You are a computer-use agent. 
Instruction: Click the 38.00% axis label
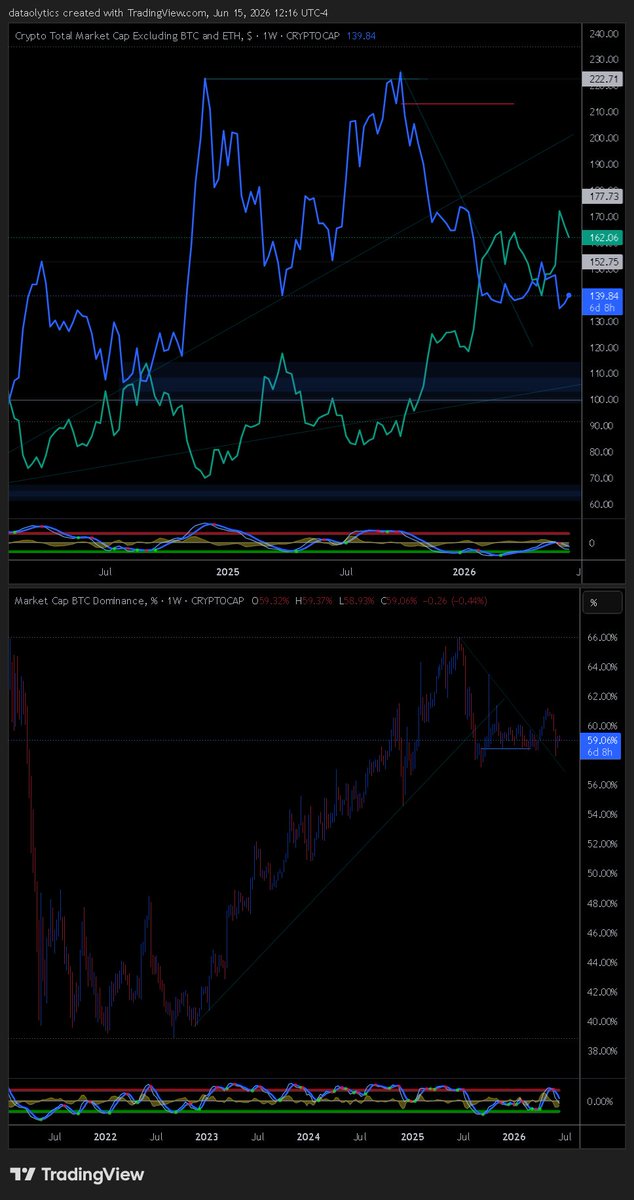(604, 1051)
